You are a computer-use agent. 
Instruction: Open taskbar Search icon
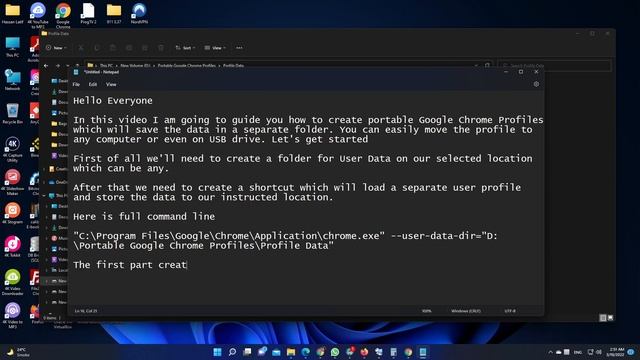pyautogui.click(x=233, y=352)
